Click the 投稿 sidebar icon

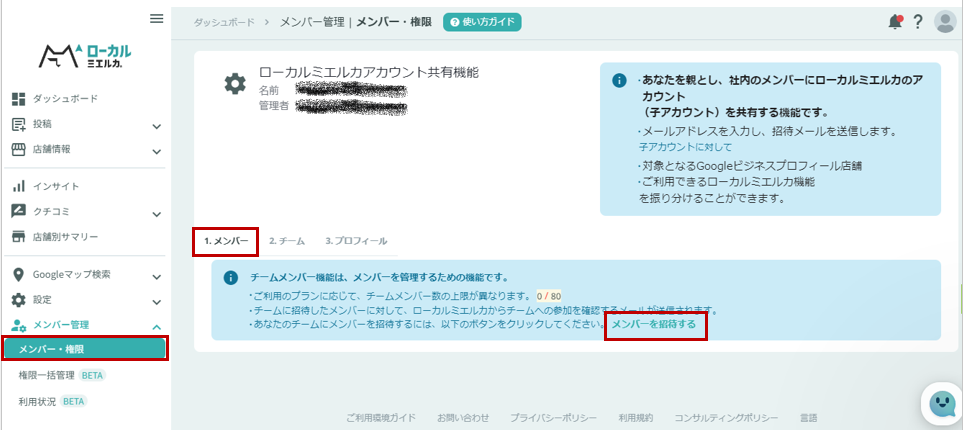18,124
